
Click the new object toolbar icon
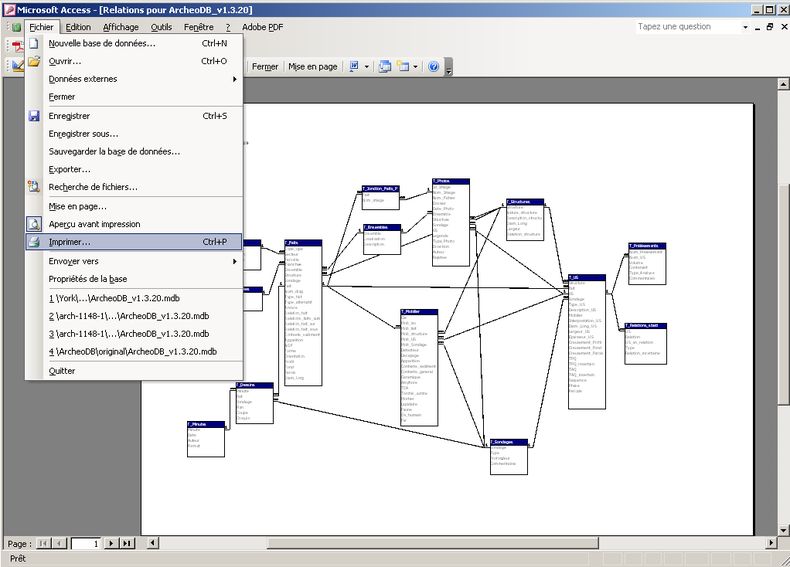pos(403,67)
